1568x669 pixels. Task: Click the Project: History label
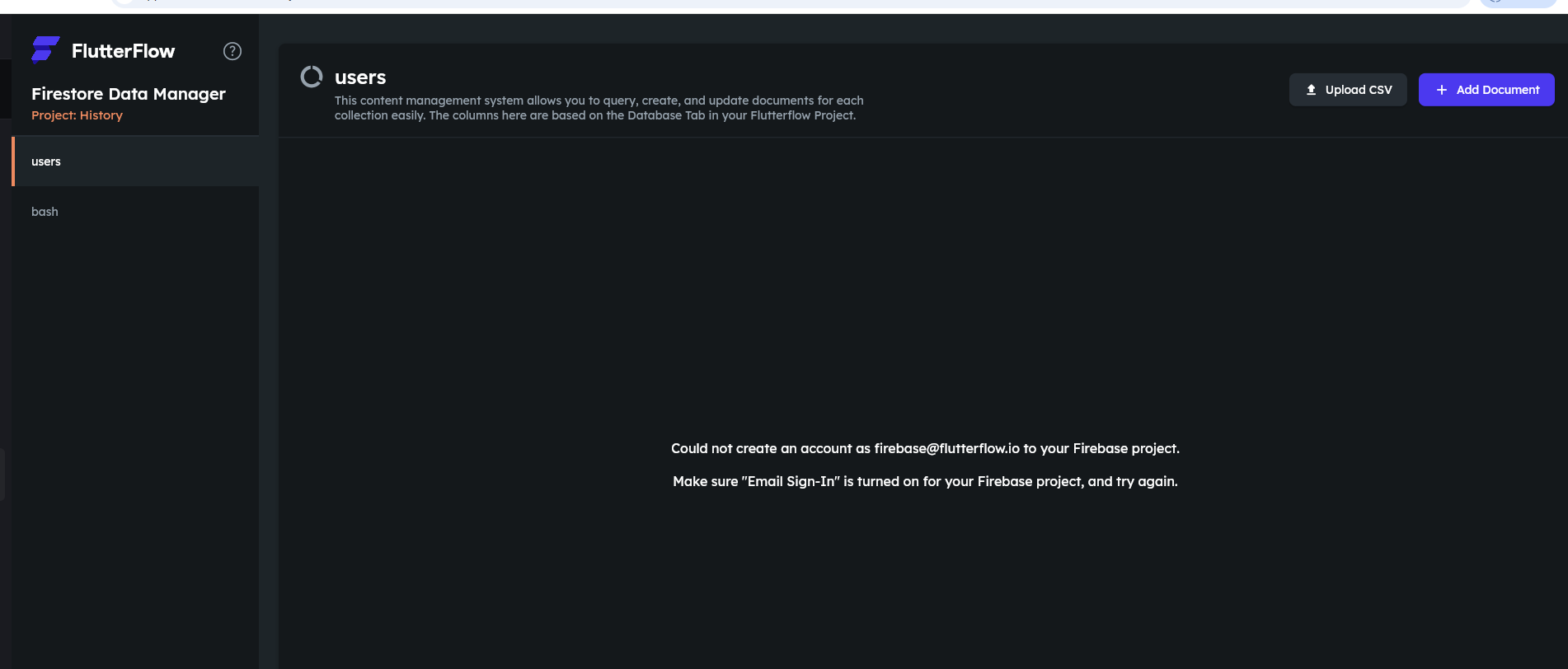pos(77,115)
